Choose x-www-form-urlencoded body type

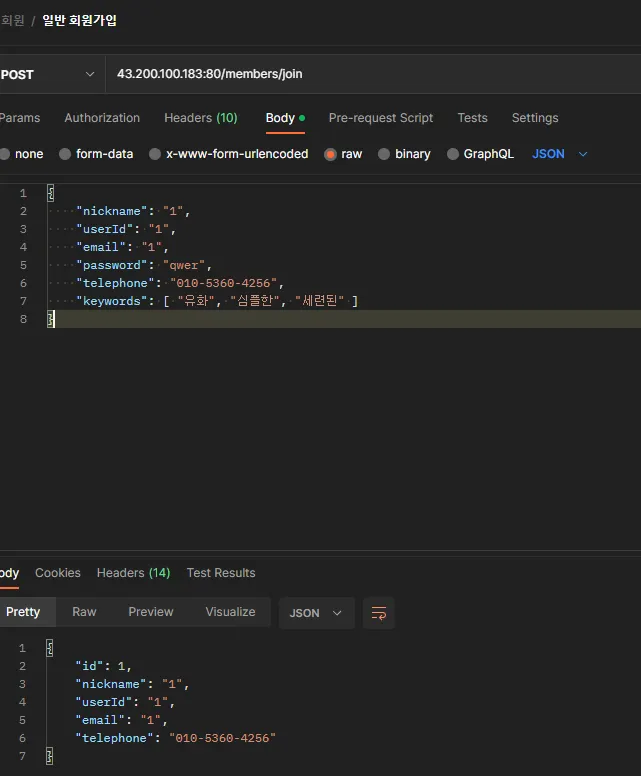155,154
